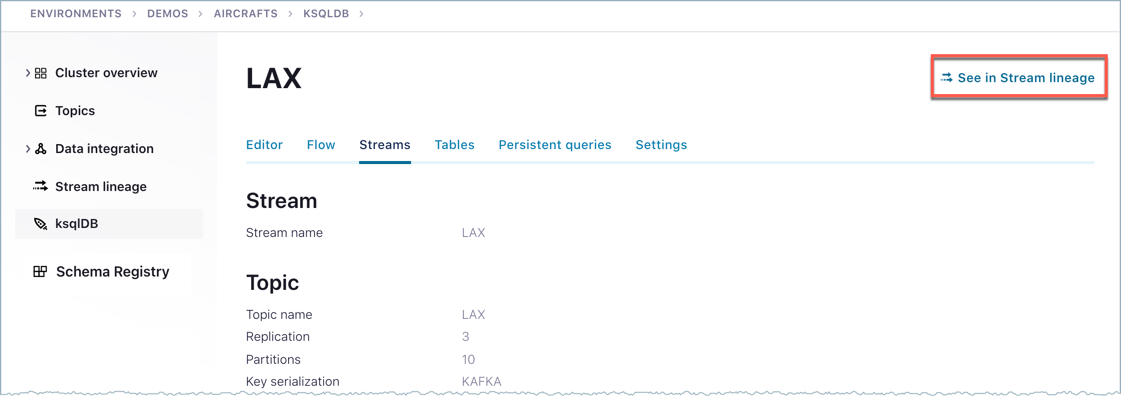Open Stream lineage label in the sidebar

tap(101, 187)
